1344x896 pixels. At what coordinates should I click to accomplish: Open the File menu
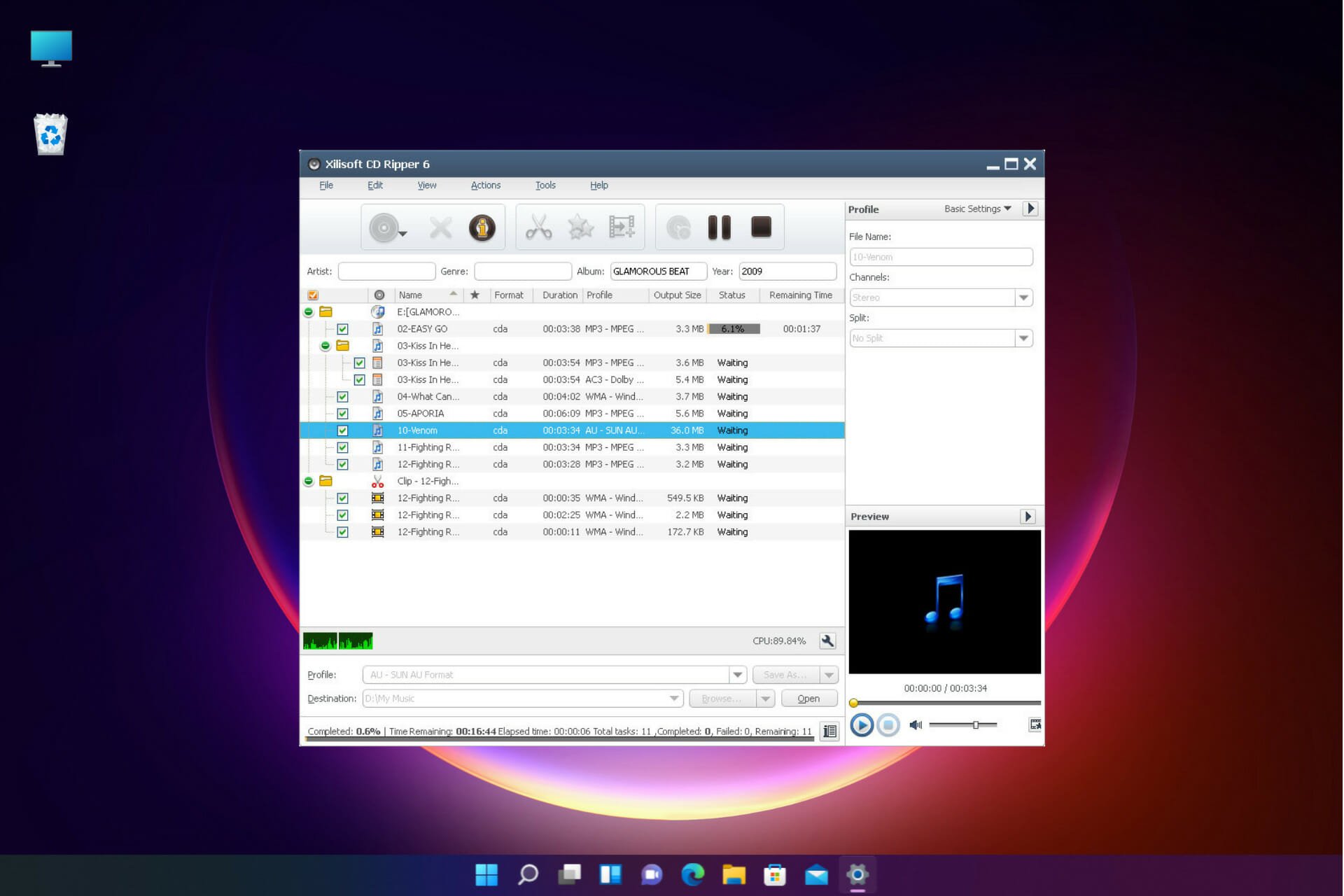tap(326, 185)
